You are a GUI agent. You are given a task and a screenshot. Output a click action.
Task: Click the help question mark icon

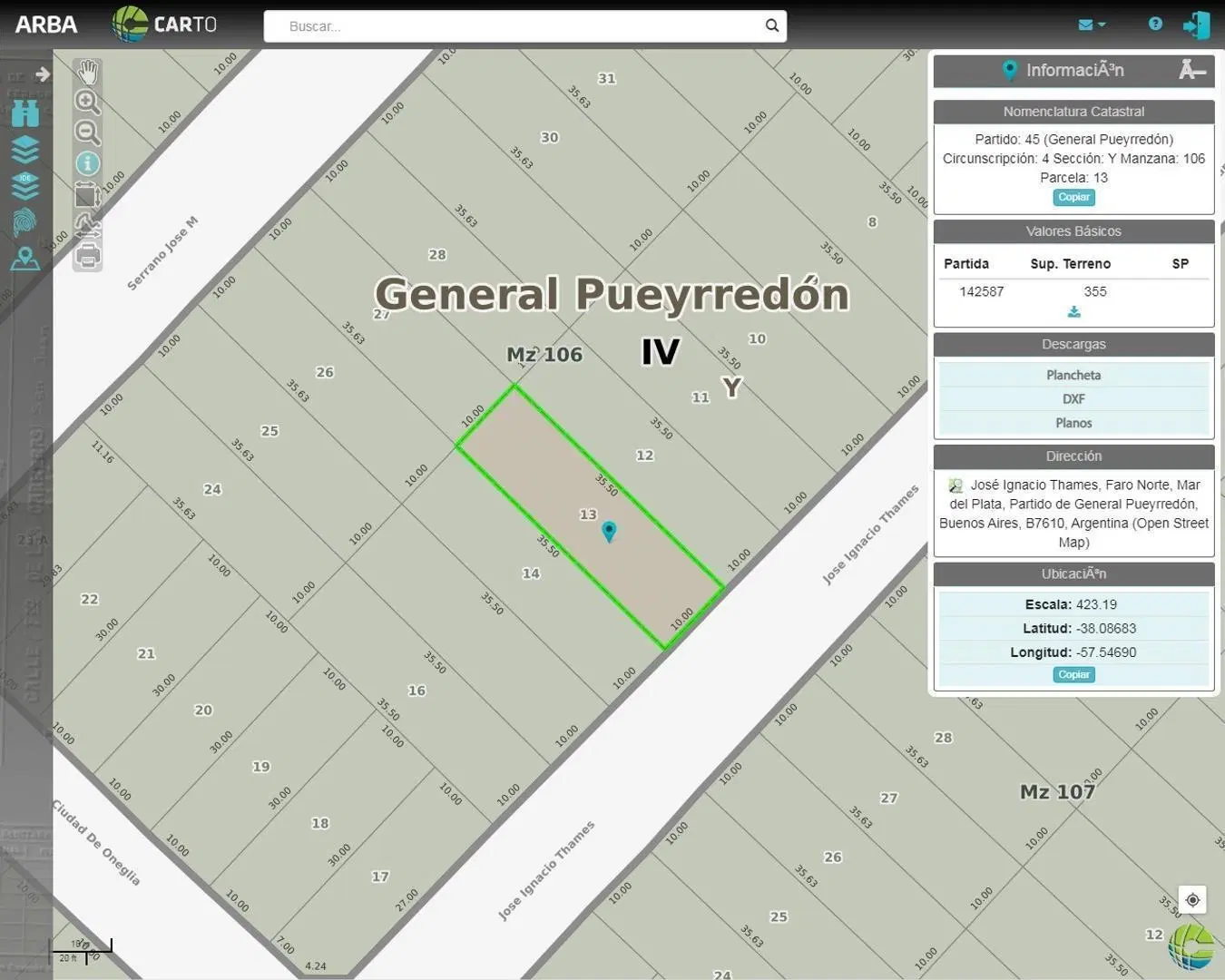click(x=1155, y=24)
